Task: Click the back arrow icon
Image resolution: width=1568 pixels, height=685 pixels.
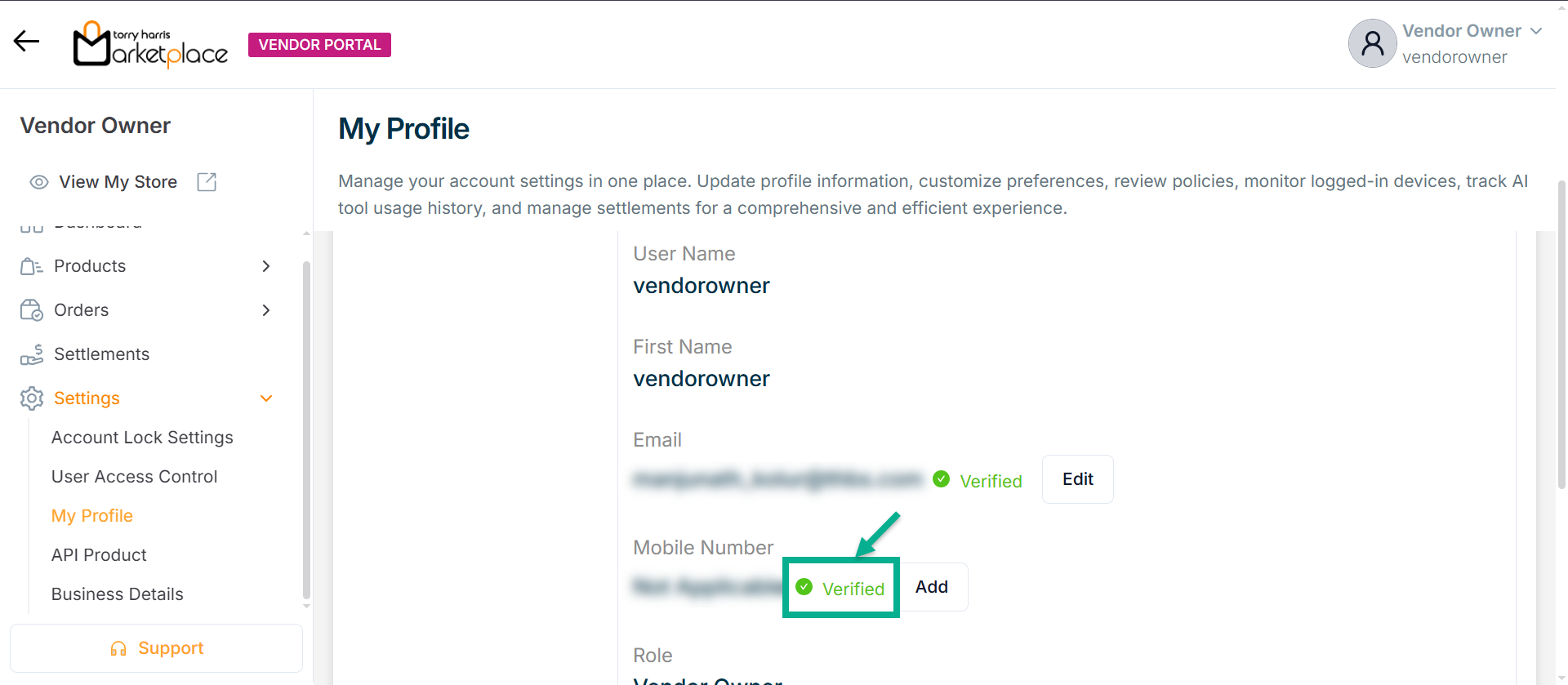Action: coord(26,41)
